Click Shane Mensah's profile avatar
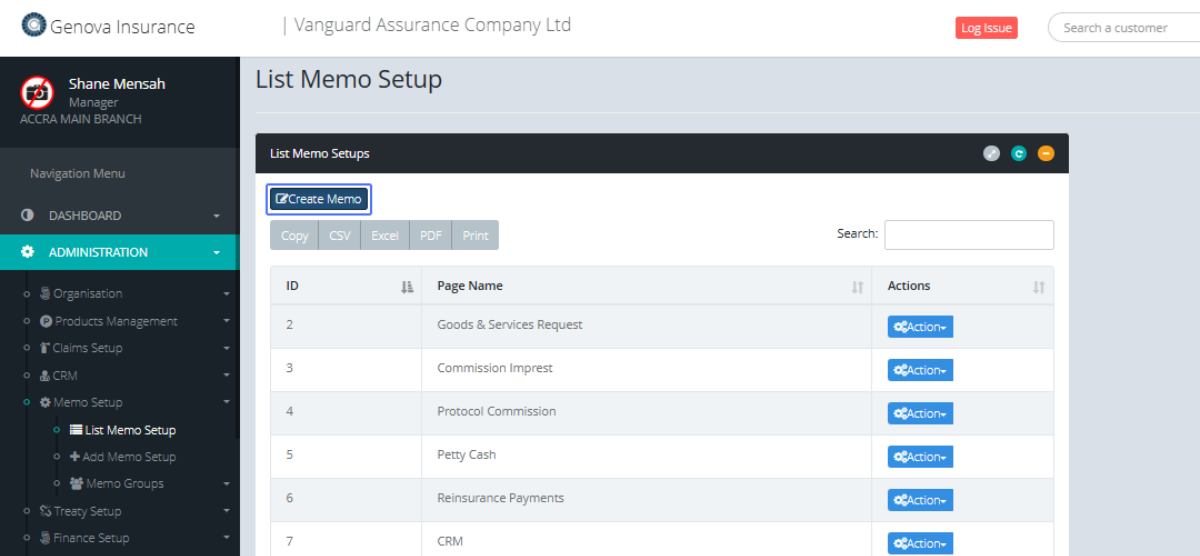The width and height of the screenshot is (1200, 556). pos(37,93)
